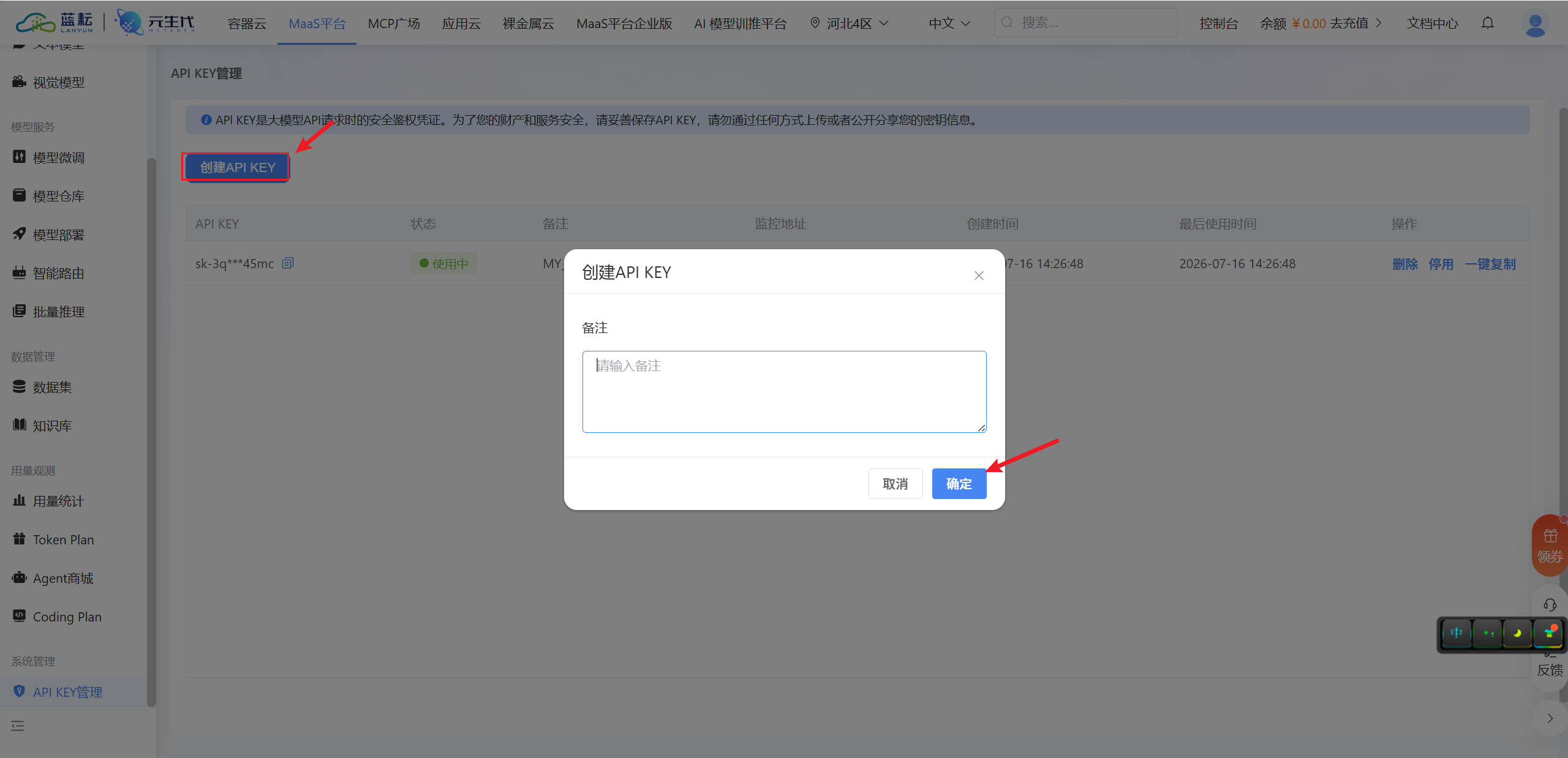This screenshot has height=758, width=1568.
Task: Expand the 中文 language dropdown
Action: (949, 23)
